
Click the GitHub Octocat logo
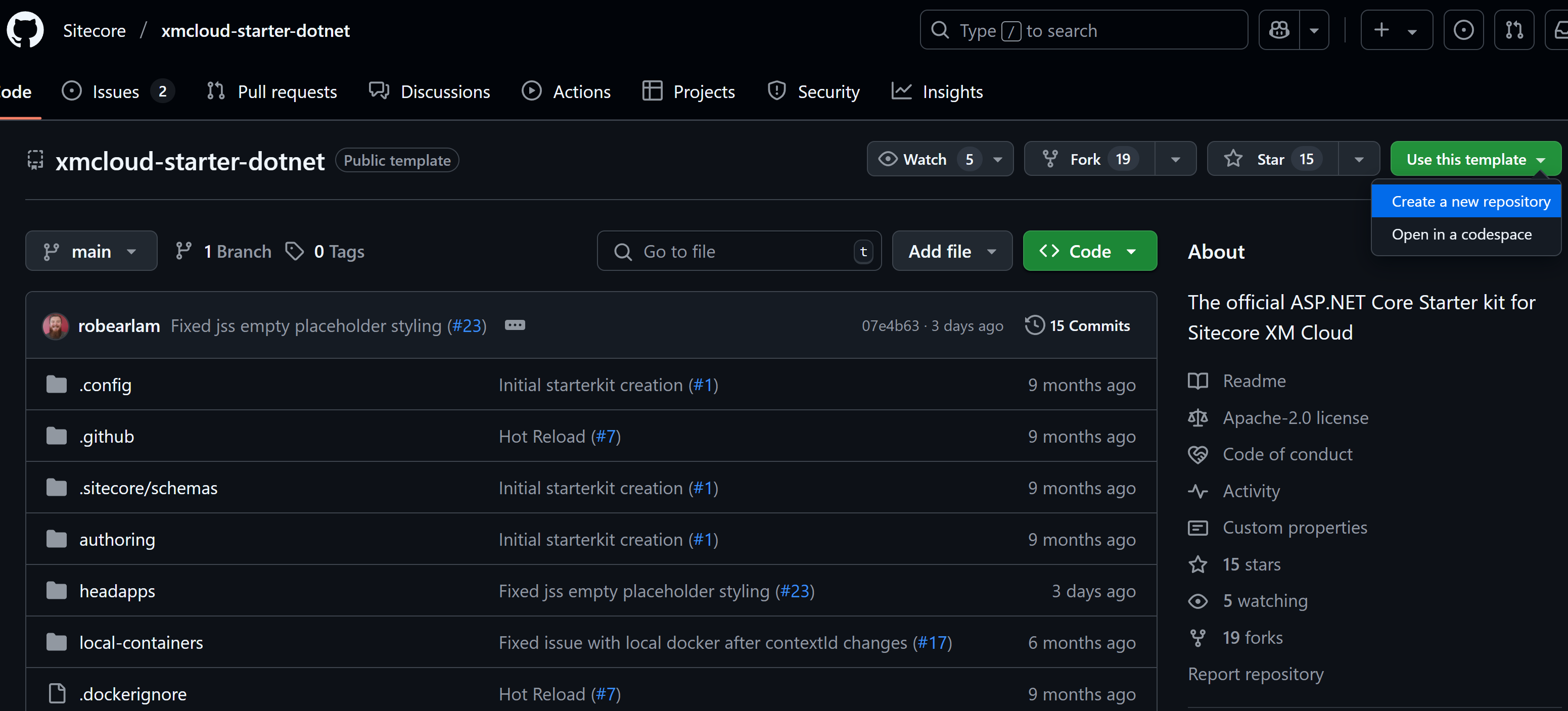(25, 30)
